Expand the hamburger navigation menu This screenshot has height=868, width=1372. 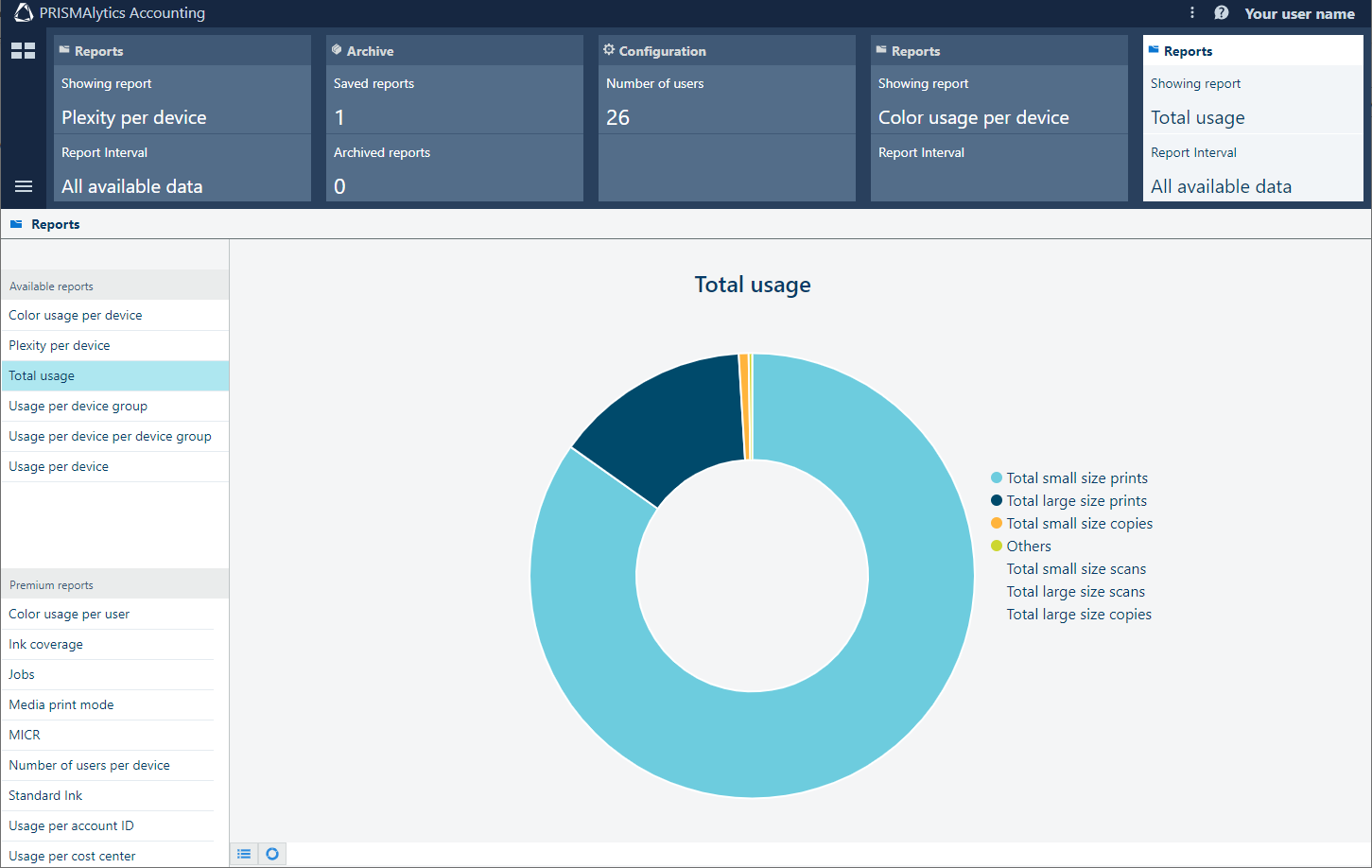tap(24, 186)
